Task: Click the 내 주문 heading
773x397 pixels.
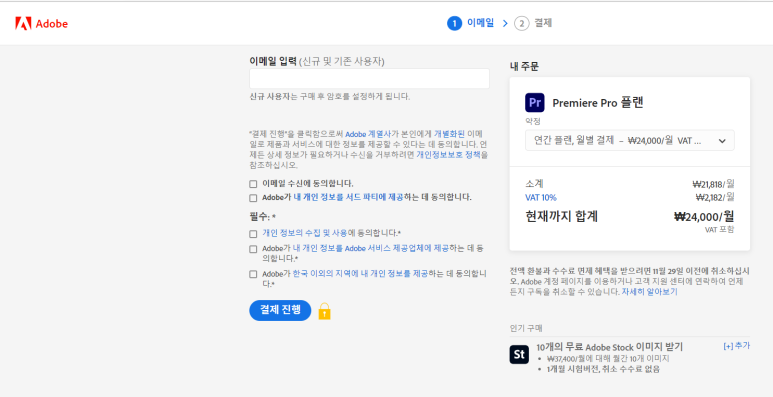Action: (x=524, y=67)
